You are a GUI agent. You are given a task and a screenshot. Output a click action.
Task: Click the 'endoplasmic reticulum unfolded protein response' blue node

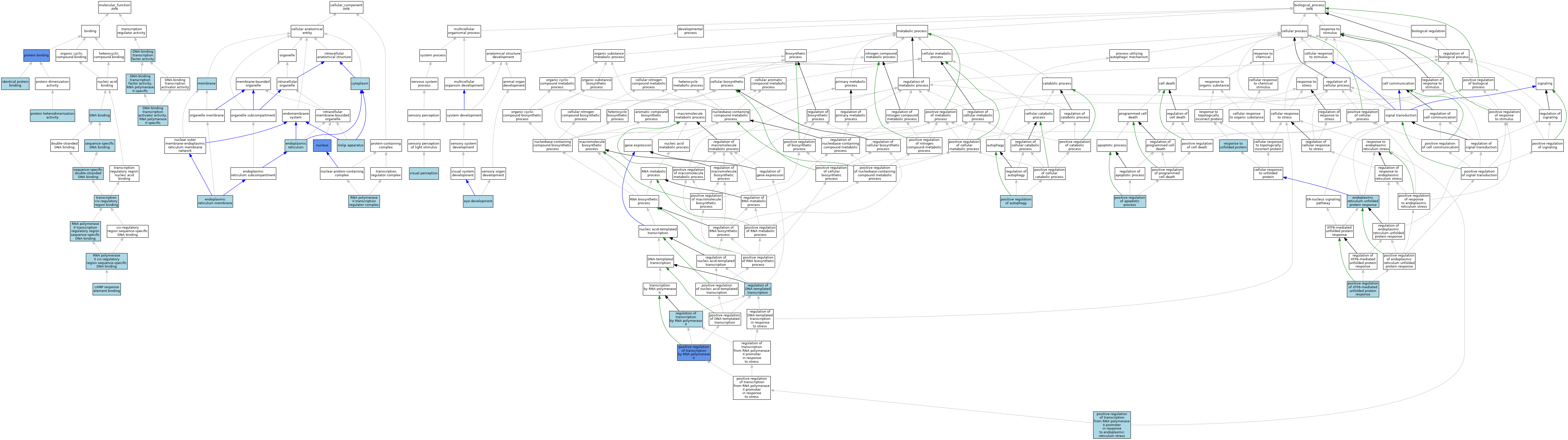1363,201
